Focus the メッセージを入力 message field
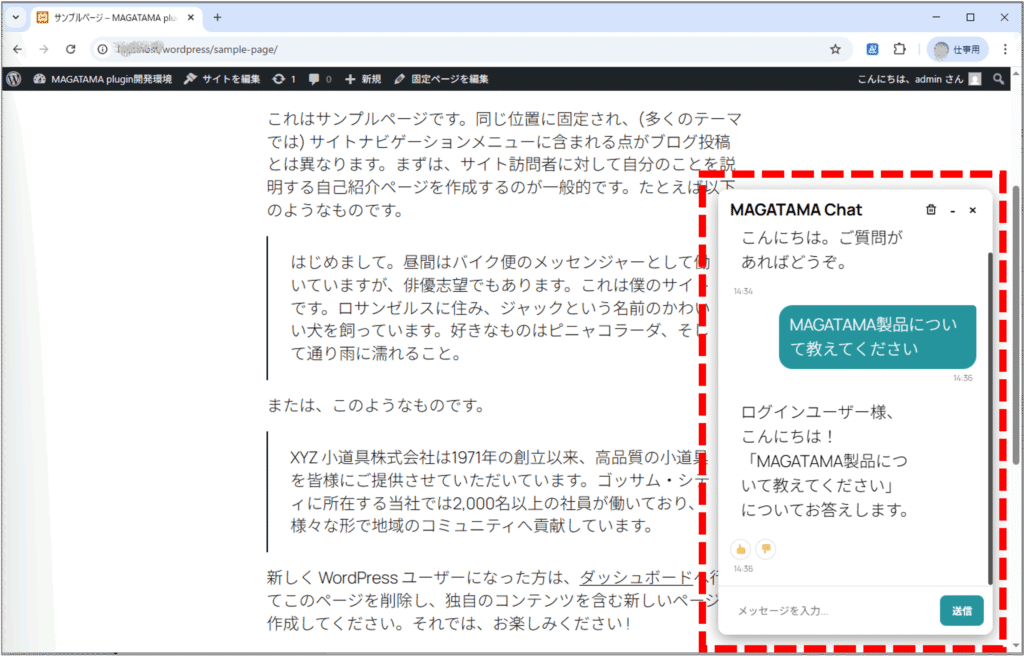Screen dimensions: 1024x656 point(830,610)
